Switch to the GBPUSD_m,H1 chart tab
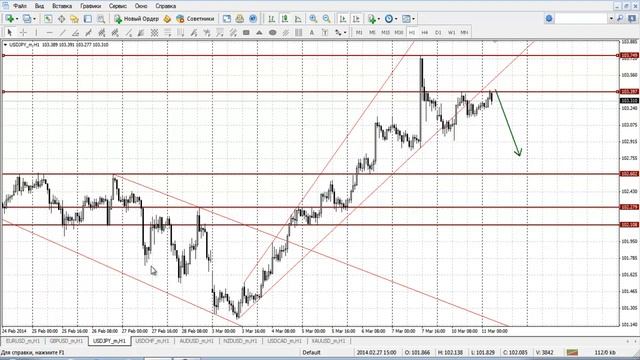Image resolution: width=640 pixels, height=360 pixels. click(66, 341)
